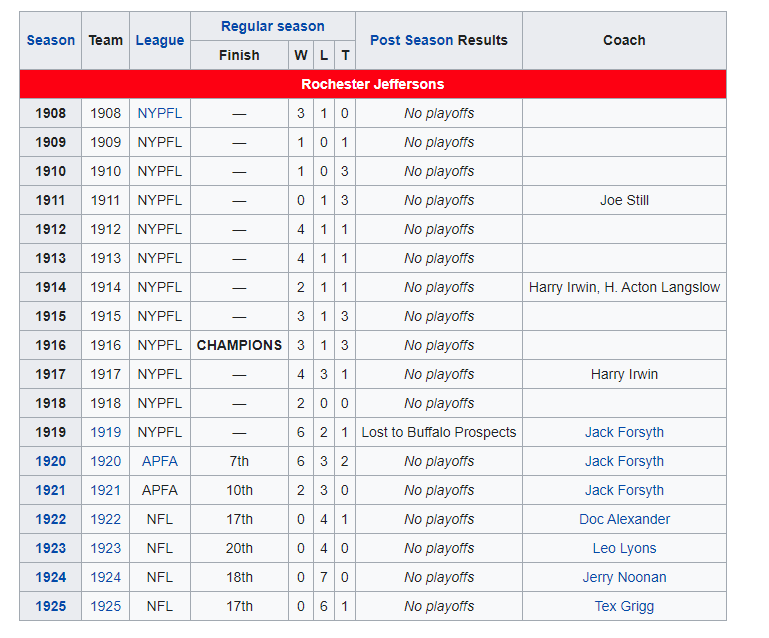The width and height of the screenshot is (769, 638).
Task: Click the Finish subheader
Action: [239, 55]
